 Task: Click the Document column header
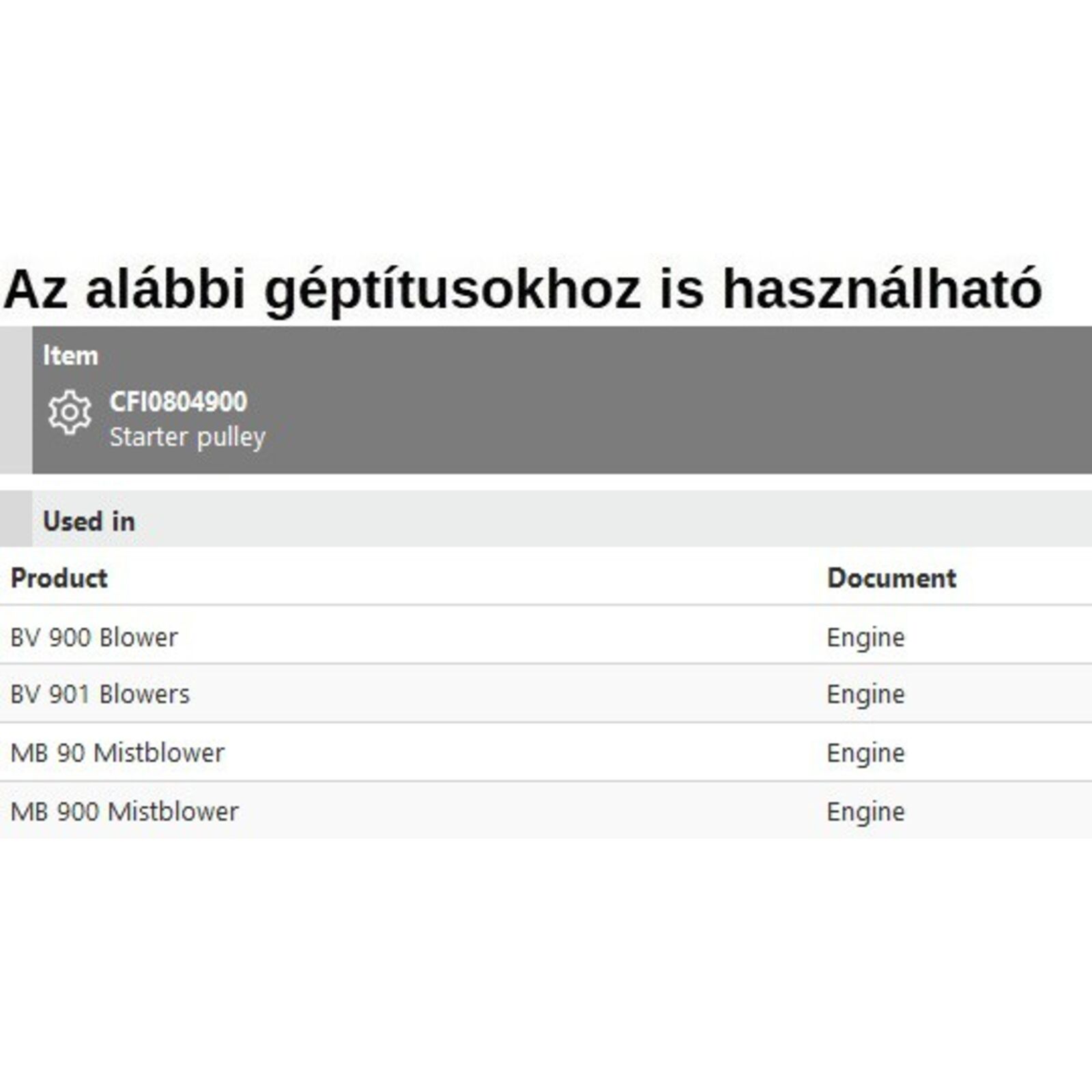891,578
